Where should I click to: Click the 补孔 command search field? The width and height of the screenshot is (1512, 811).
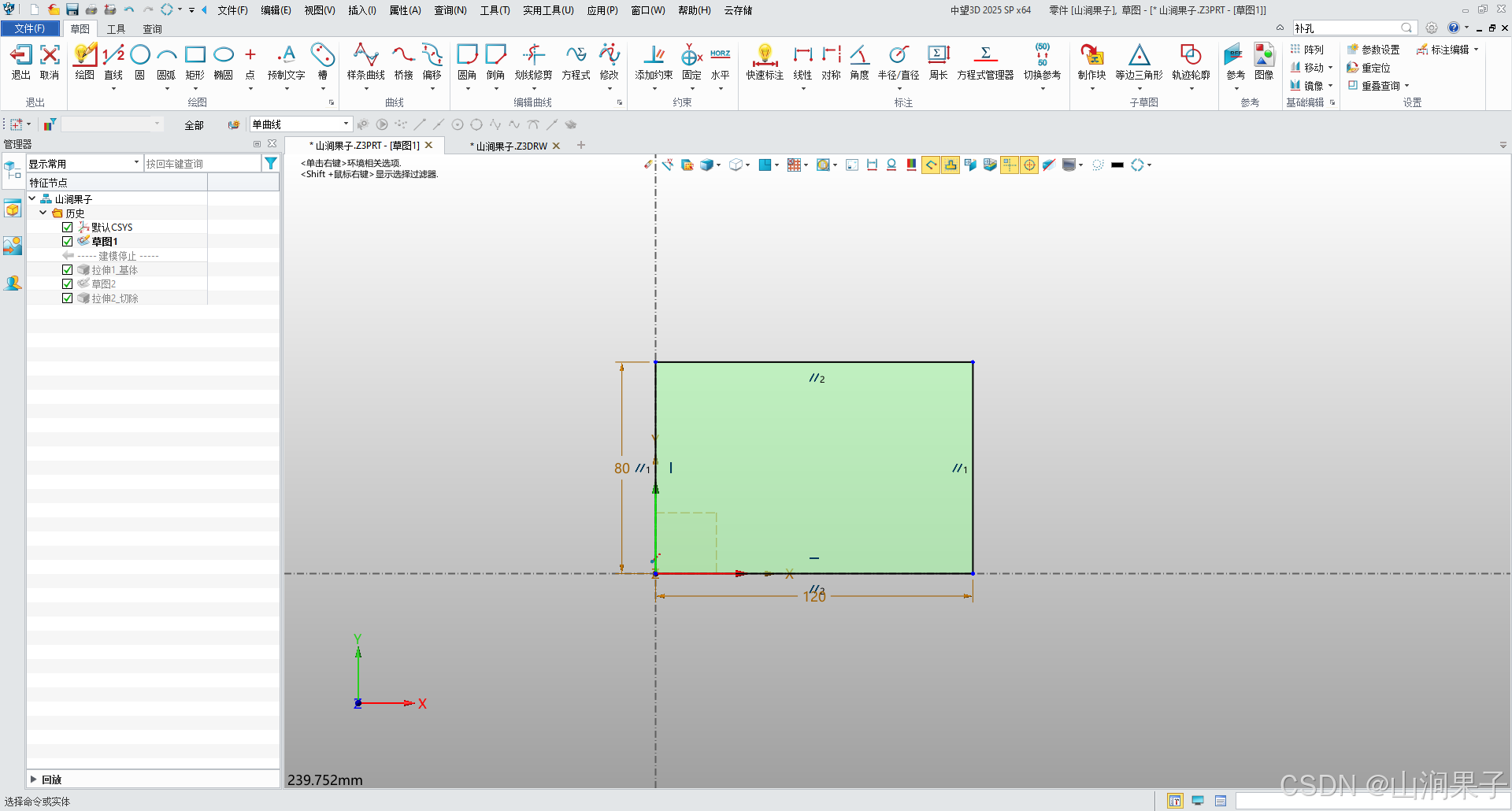1347,28
